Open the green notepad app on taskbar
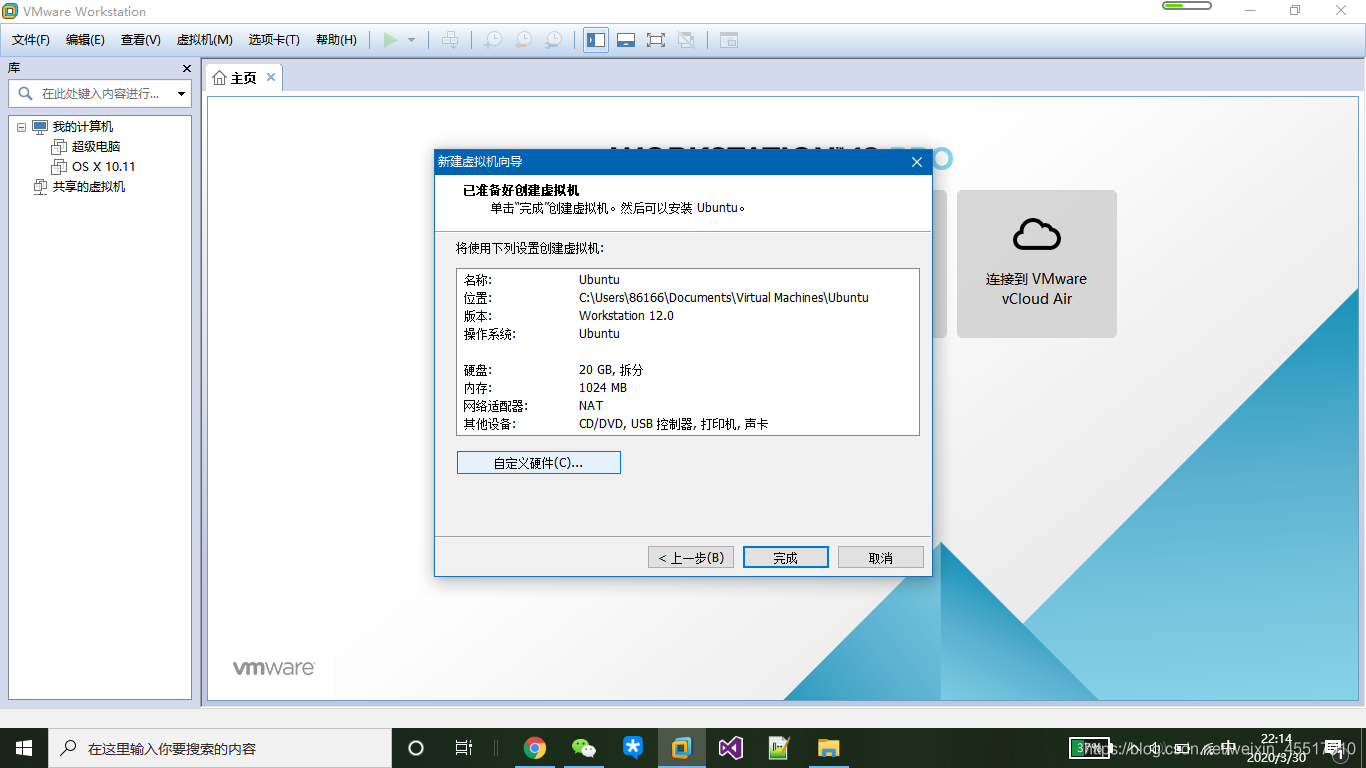Viewport: 1366px width, 768px height. [779, 748]
